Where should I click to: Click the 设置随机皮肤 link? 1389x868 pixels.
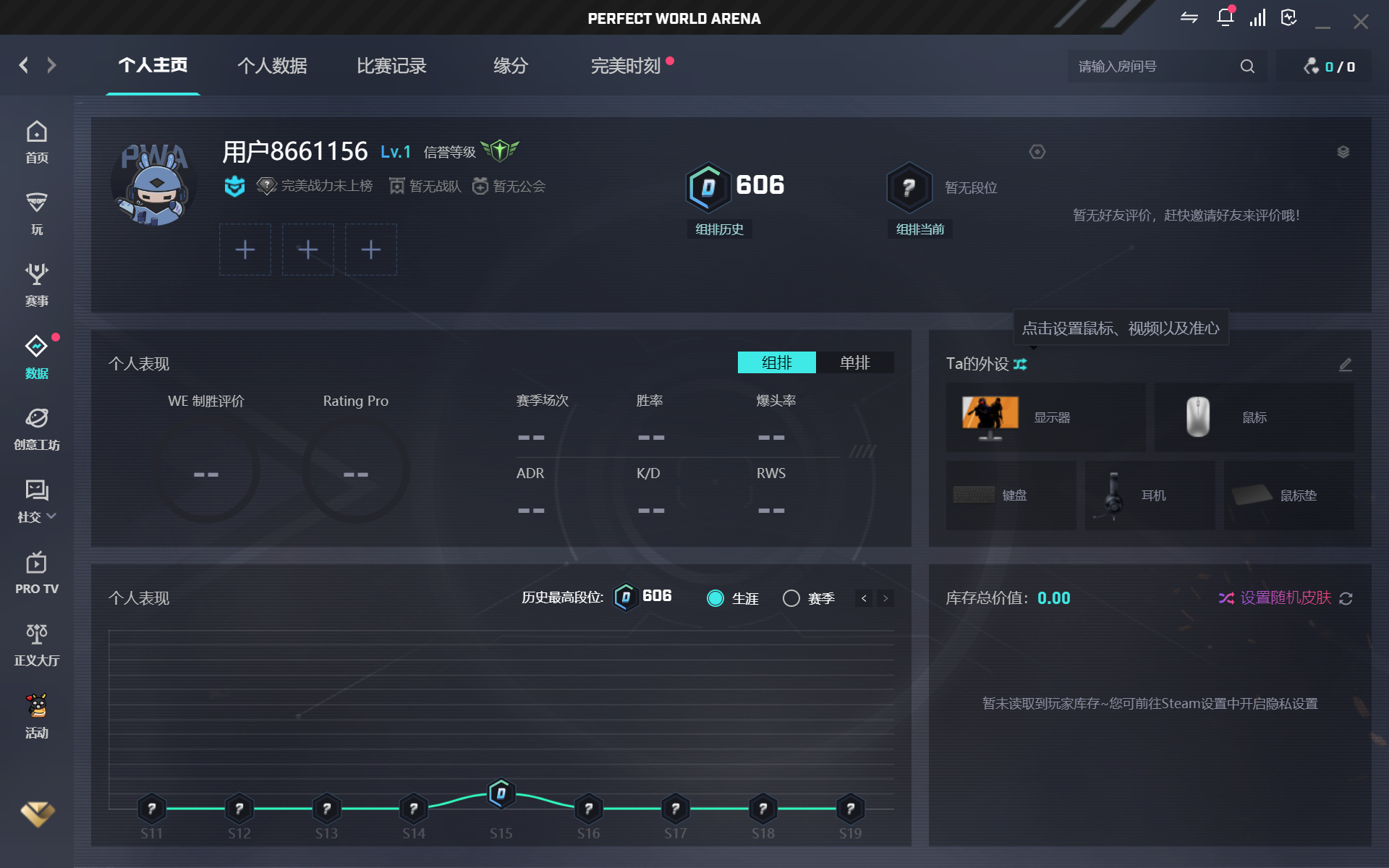pos(1285,598)
